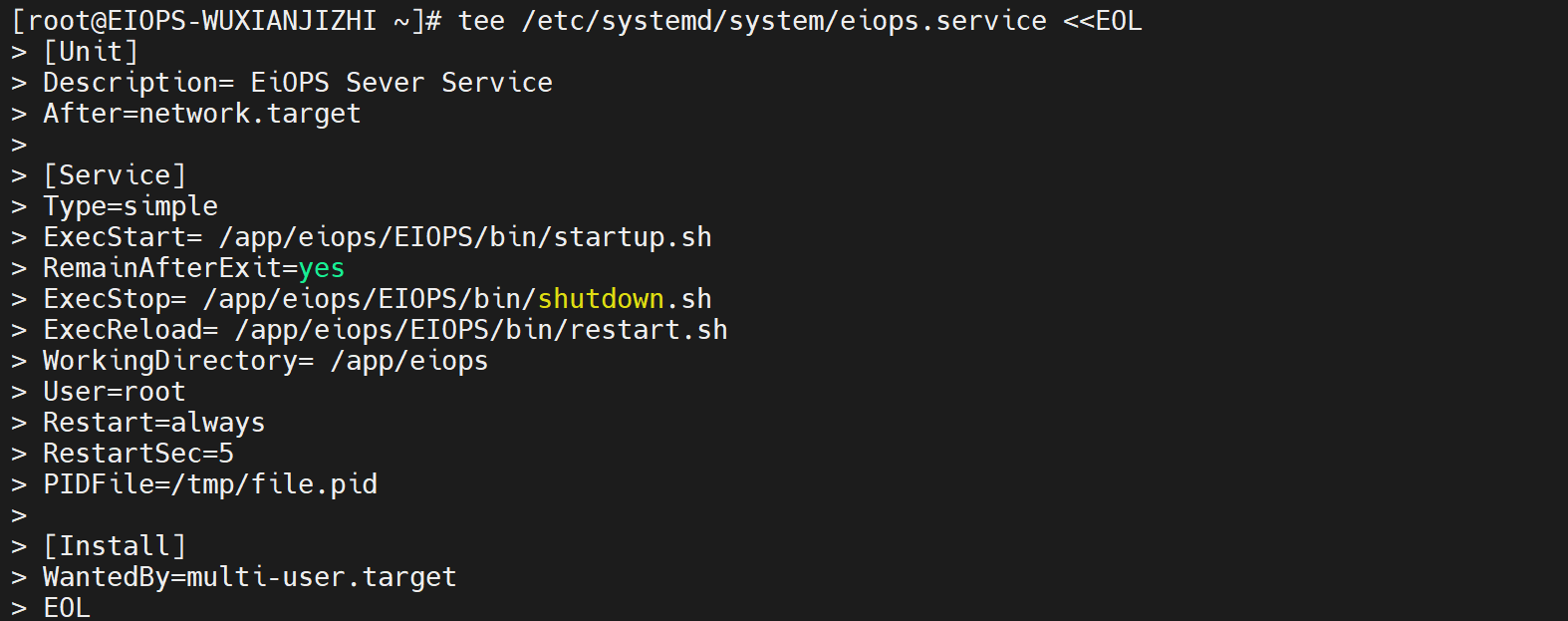This screenshot has height=621, width=1568.
Task: Click the Restart=always line
Action: point(154,423)
